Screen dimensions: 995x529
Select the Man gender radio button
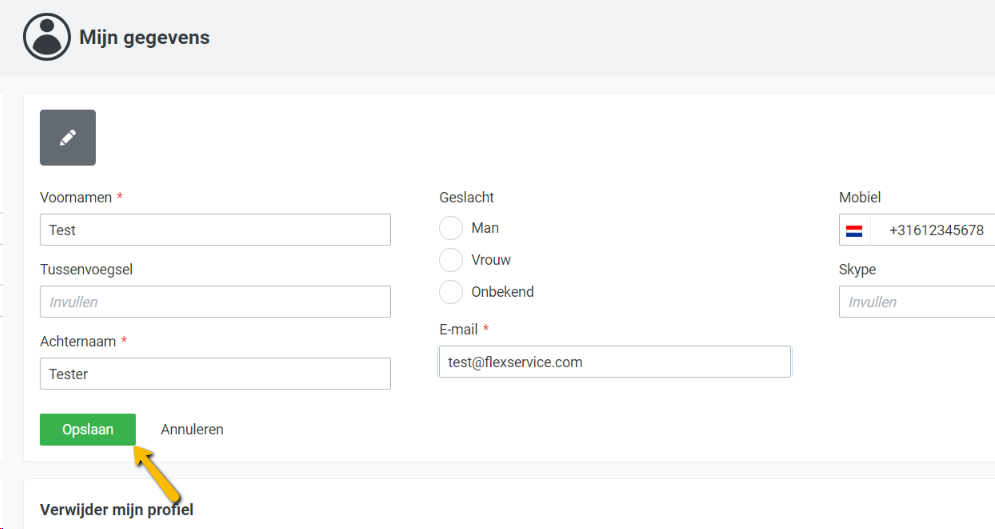pyautogui.click(x=451, y=228)
